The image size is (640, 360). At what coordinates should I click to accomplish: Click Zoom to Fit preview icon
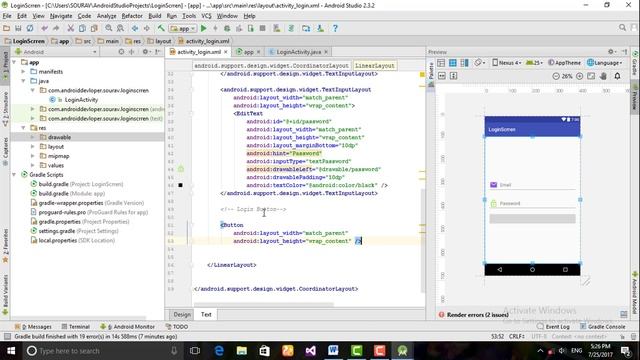591,76
